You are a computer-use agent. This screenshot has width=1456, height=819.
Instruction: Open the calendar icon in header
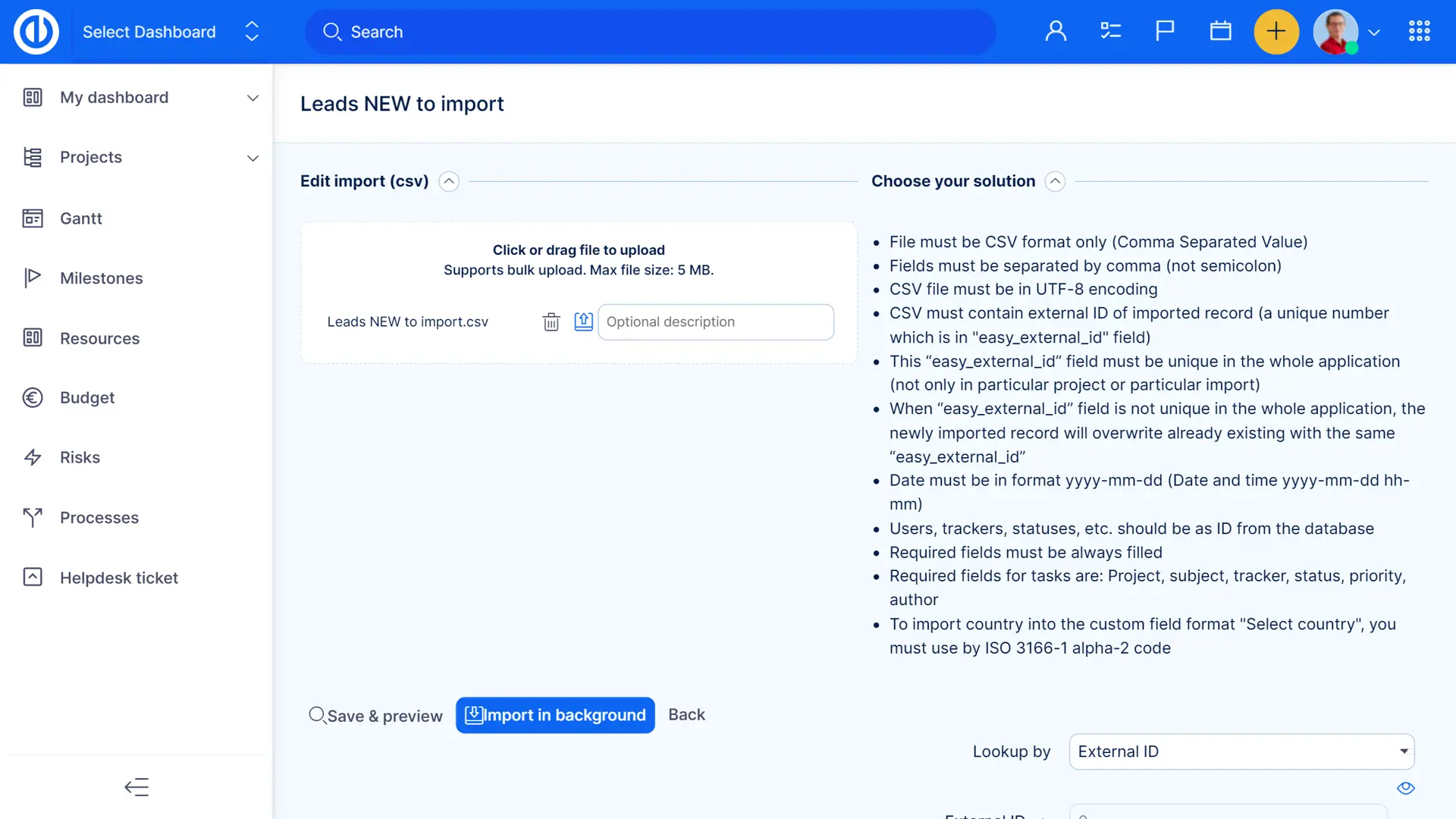(x=1220, y=32)
